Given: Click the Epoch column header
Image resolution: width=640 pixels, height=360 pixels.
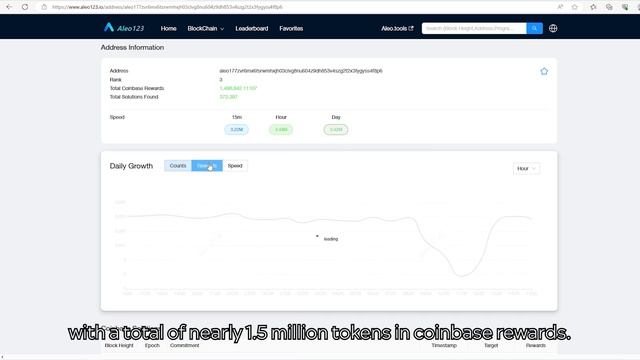Looking at the screenshot, I should click(x=152, y=345).
